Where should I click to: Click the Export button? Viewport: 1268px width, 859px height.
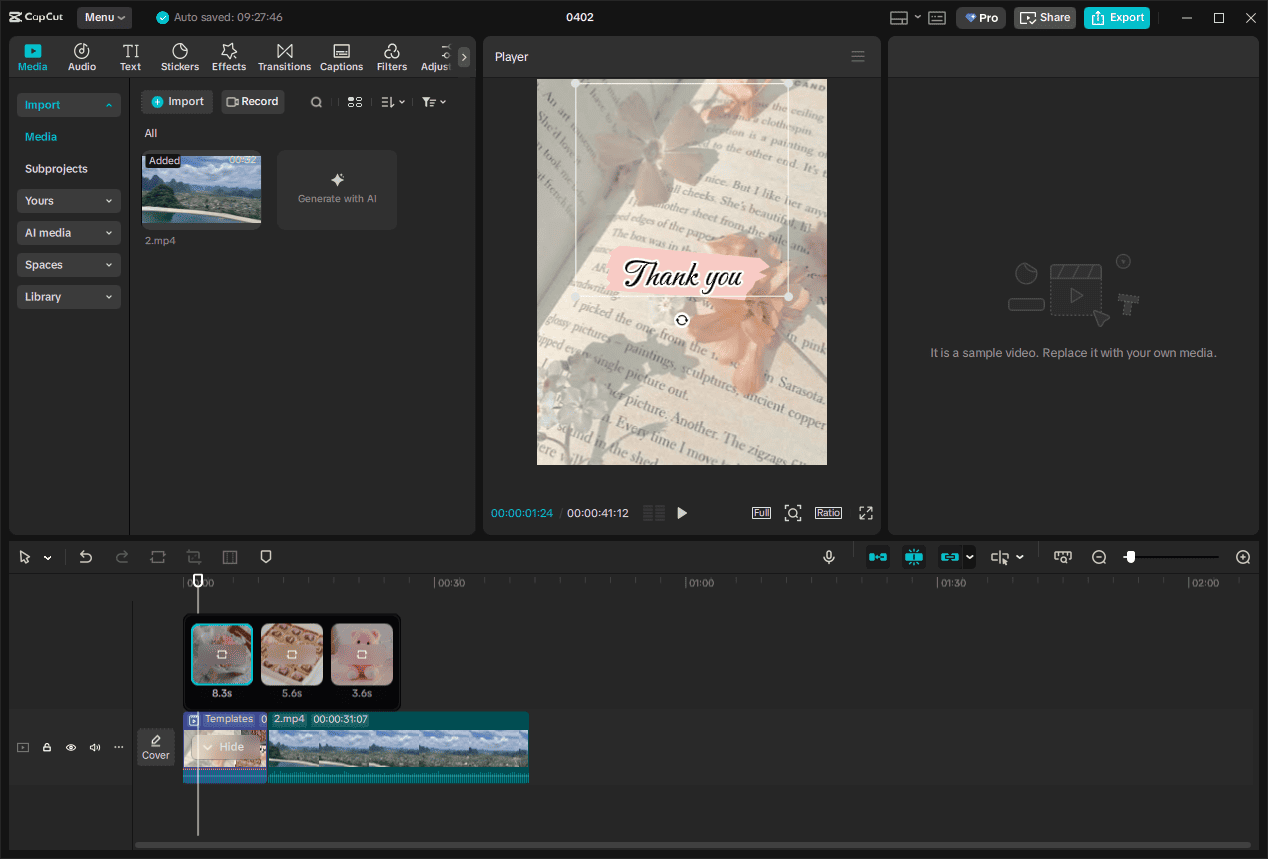point(1116,17)
